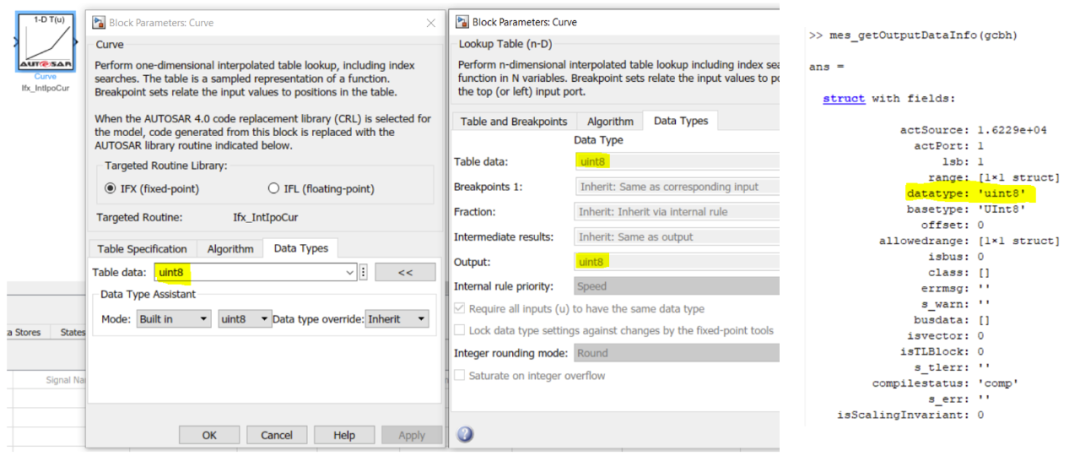Collapse Data Type Assistant with << button
This screenshot has height=467, width=1080.
(x=405, y=272)
